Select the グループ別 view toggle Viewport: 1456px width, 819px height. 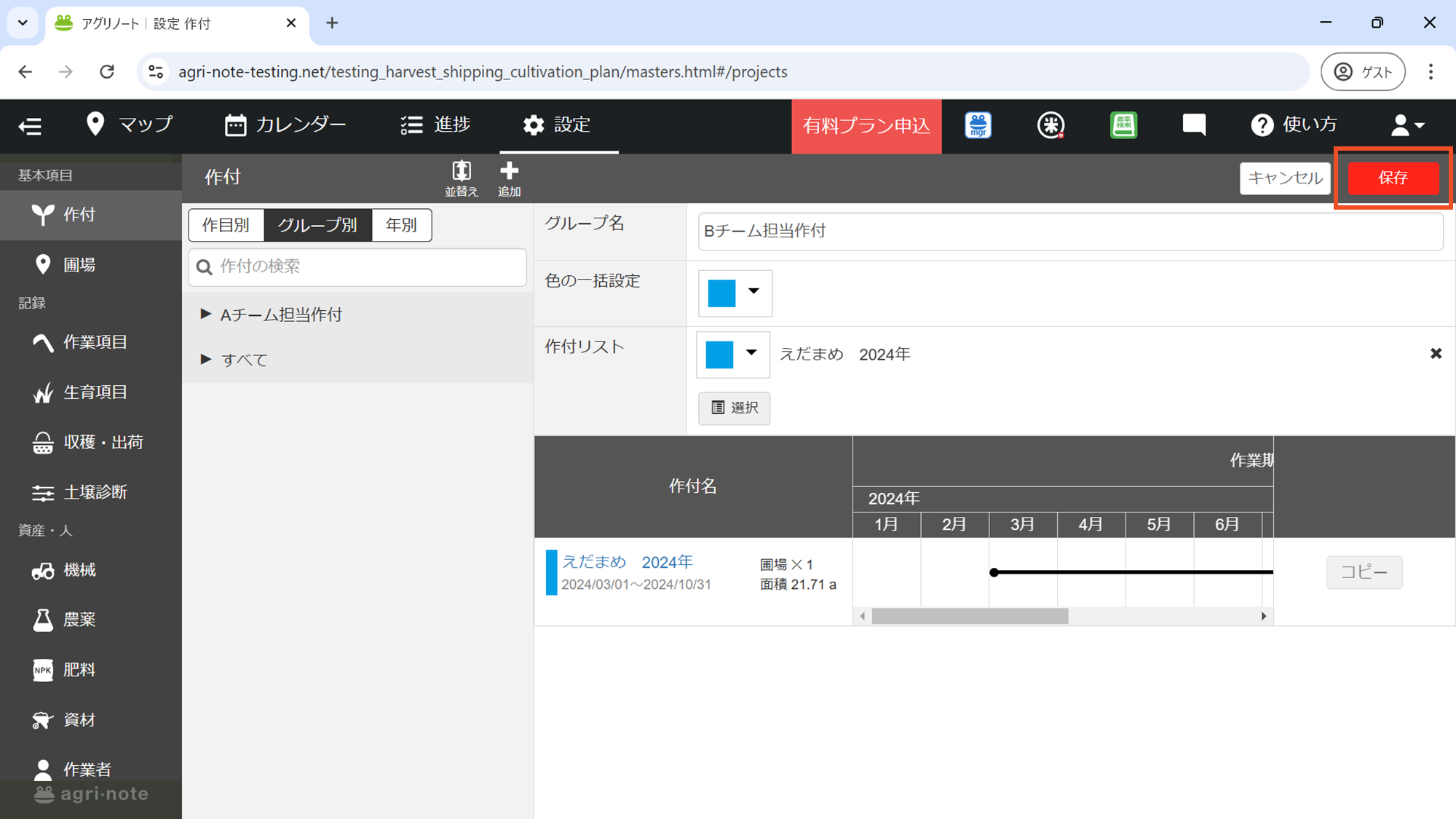(317, 225)
